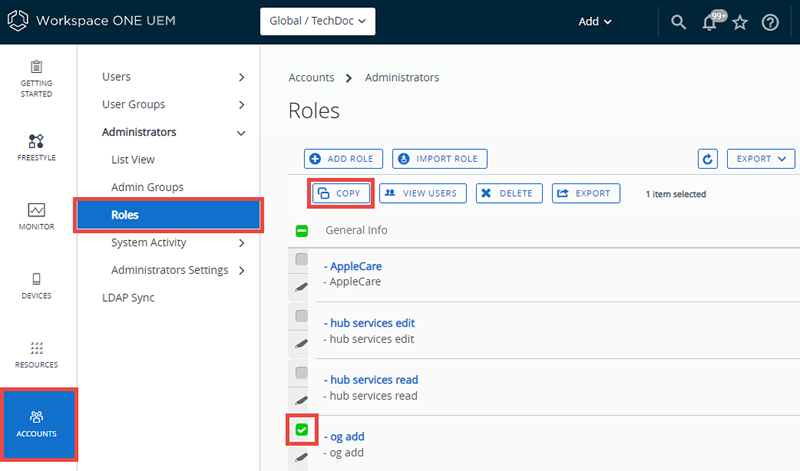This screenshot has width=800, height=471.
Task: Click the DELETE button
Action: (509, 193)
